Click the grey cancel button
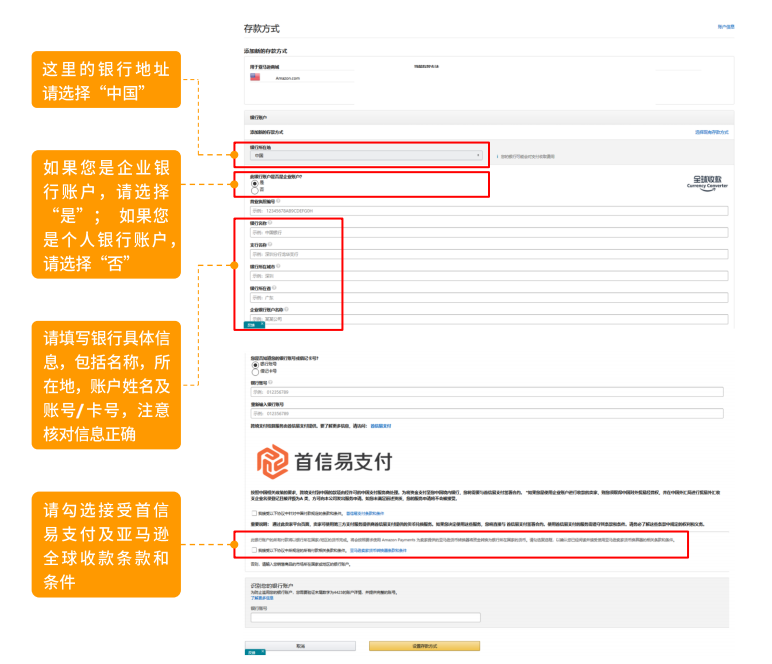Image resolution: width=772 pixels, height=664 pixels. (x=300, y=646)
